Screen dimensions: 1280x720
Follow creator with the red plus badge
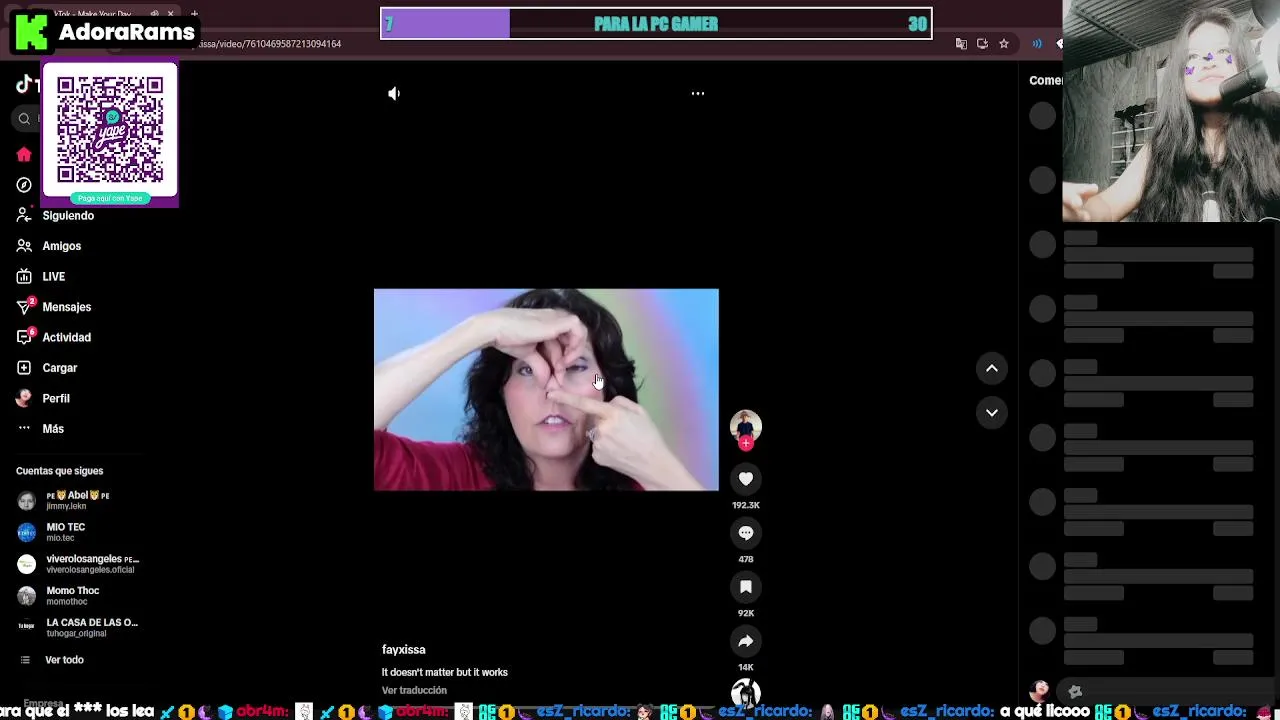[x=746, y=443]
